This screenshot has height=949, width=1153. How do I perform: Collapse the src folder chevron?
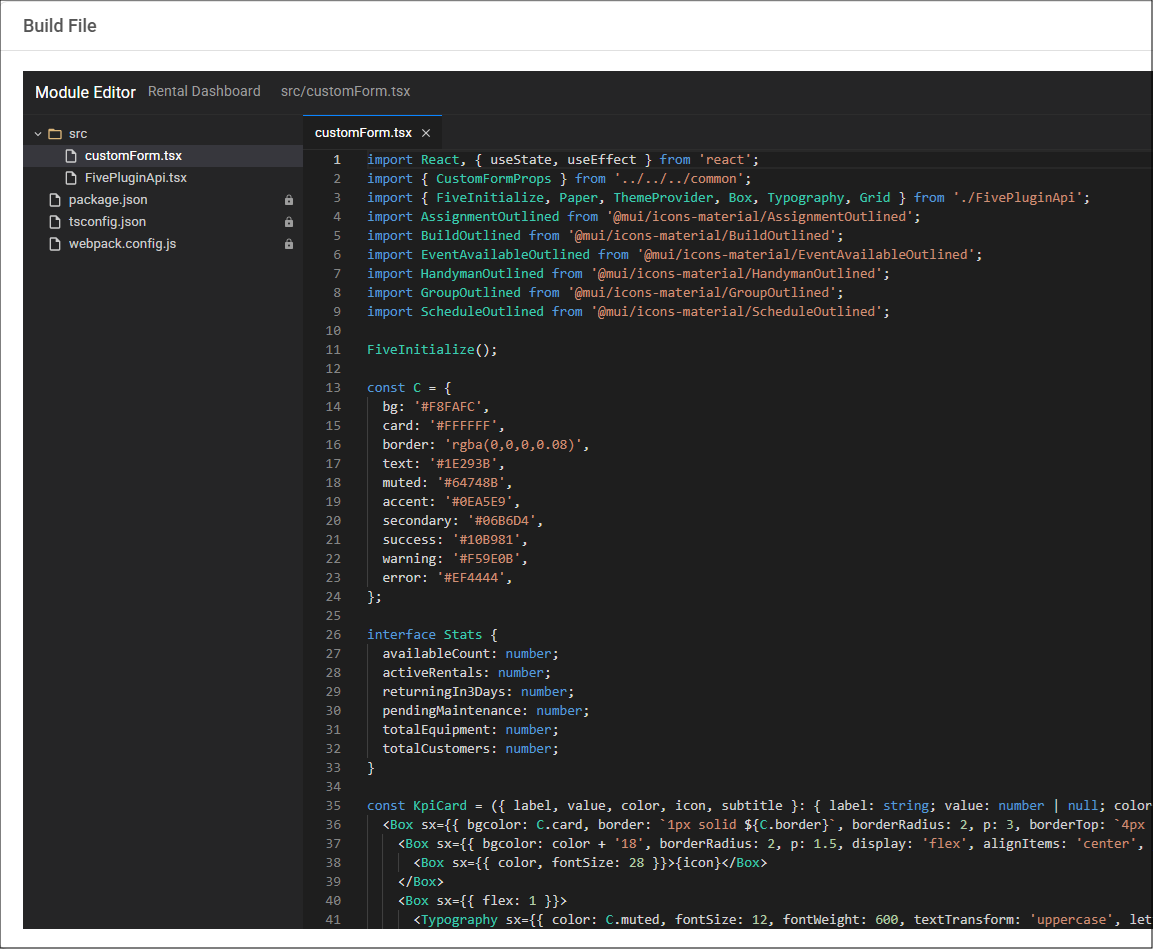(x=38, y=134)
